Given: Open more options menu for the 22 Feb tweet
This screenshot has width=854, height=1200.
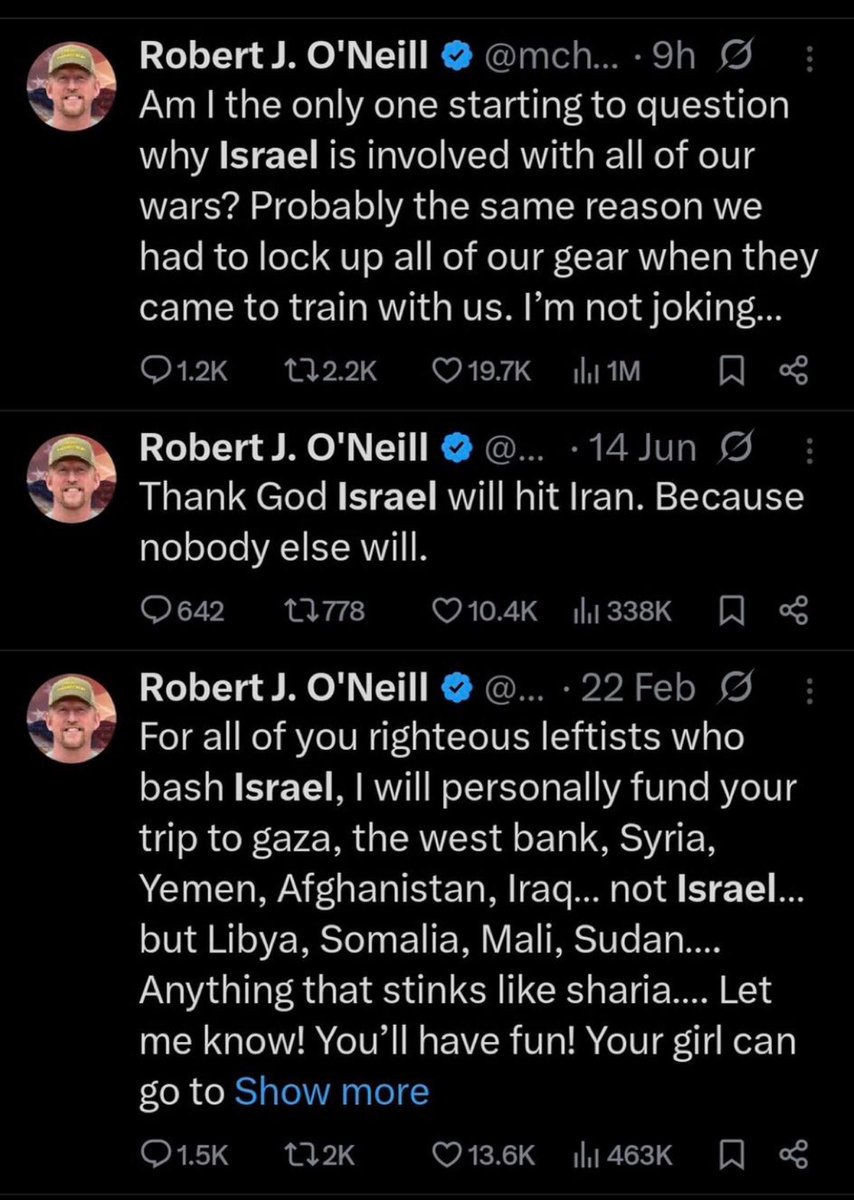Looking at the screenshot, I should pos(809,691).
